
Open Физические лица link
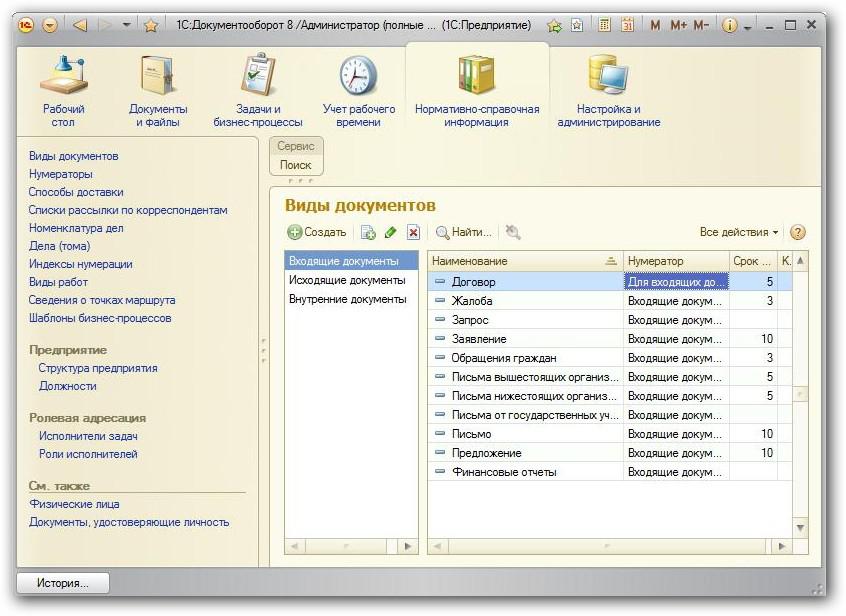(x=74, y=504)
